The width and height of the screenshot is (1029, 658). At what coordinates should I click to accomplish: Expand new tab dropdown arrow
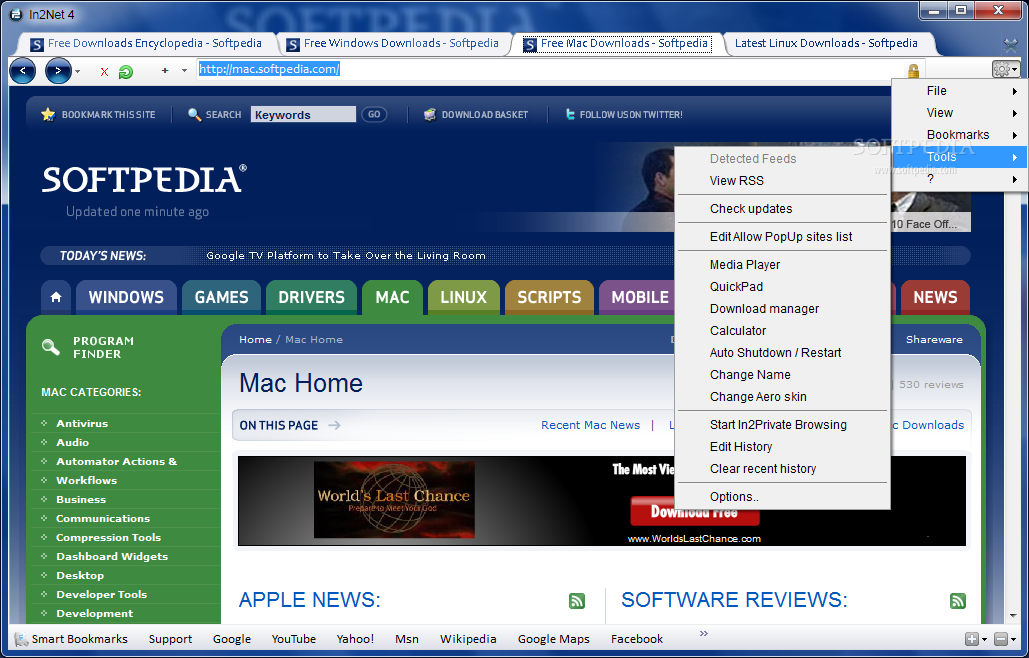[184, 71]
